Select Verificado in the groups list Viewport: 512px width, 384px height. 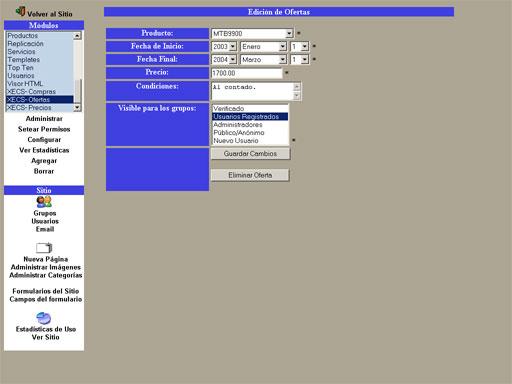click(250, 109)
